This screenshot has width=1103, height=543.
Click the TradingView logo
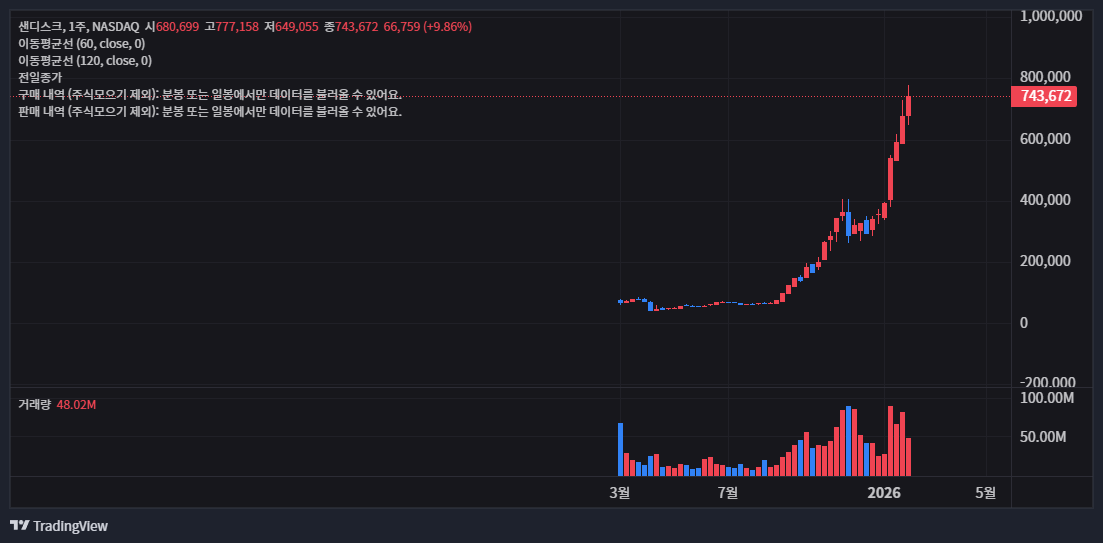[59, 526]
